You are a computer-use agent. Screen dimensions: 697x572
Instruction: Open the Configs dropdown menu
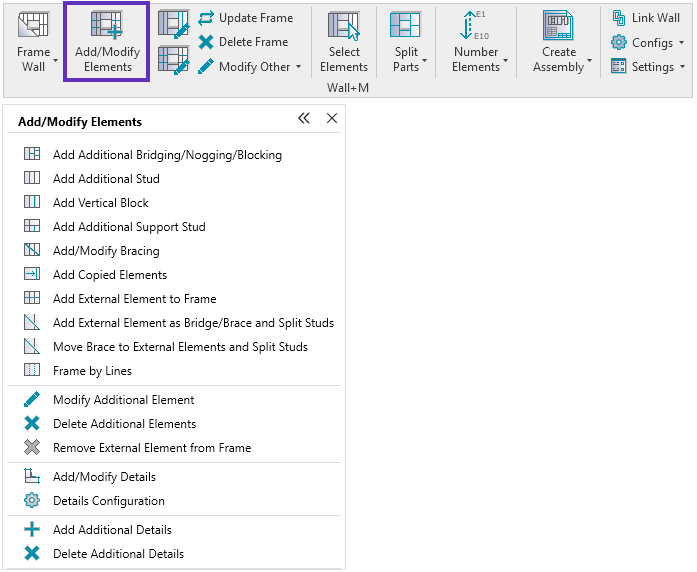click(649, 43)
